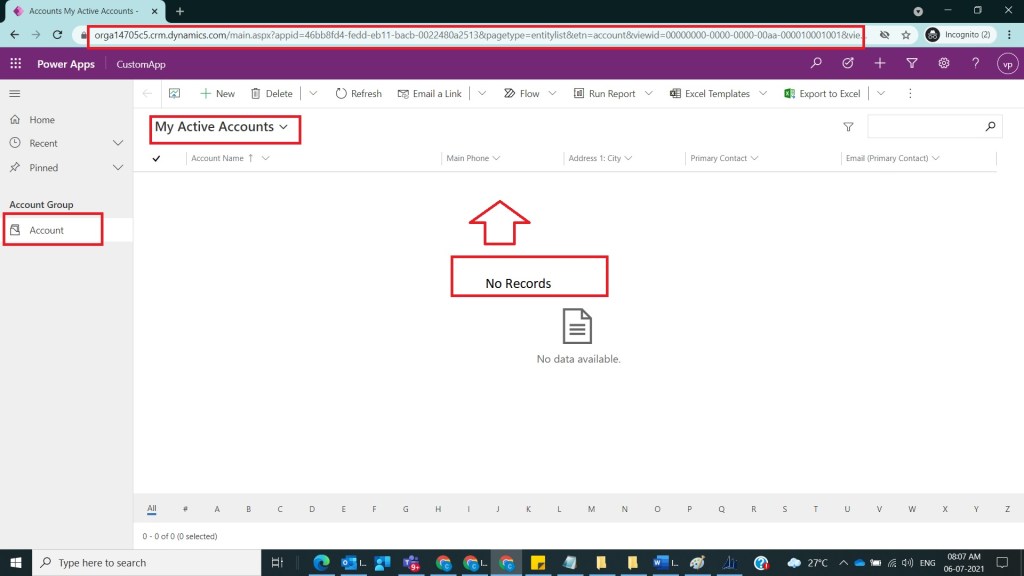This screenshot has width=1024, height=576.
Task: Click the search magnifier in the header
Action: coord(817,64)
